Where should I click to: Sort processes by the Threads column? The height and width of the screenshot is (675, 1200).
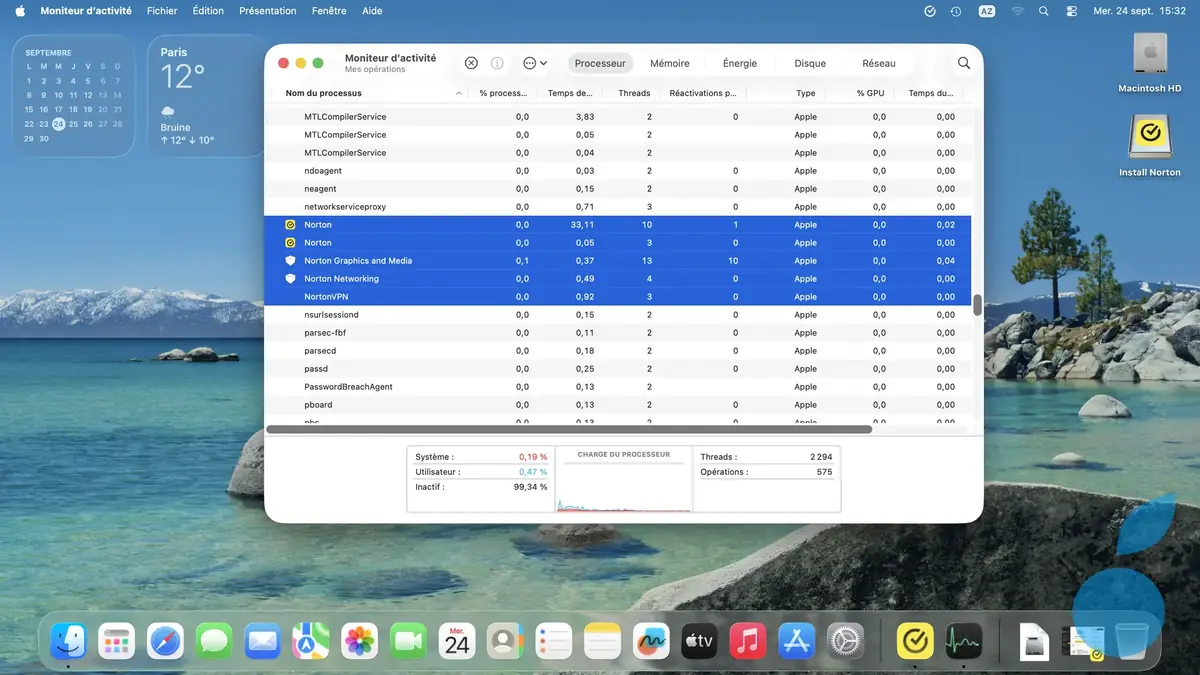[x=633, y=92]
